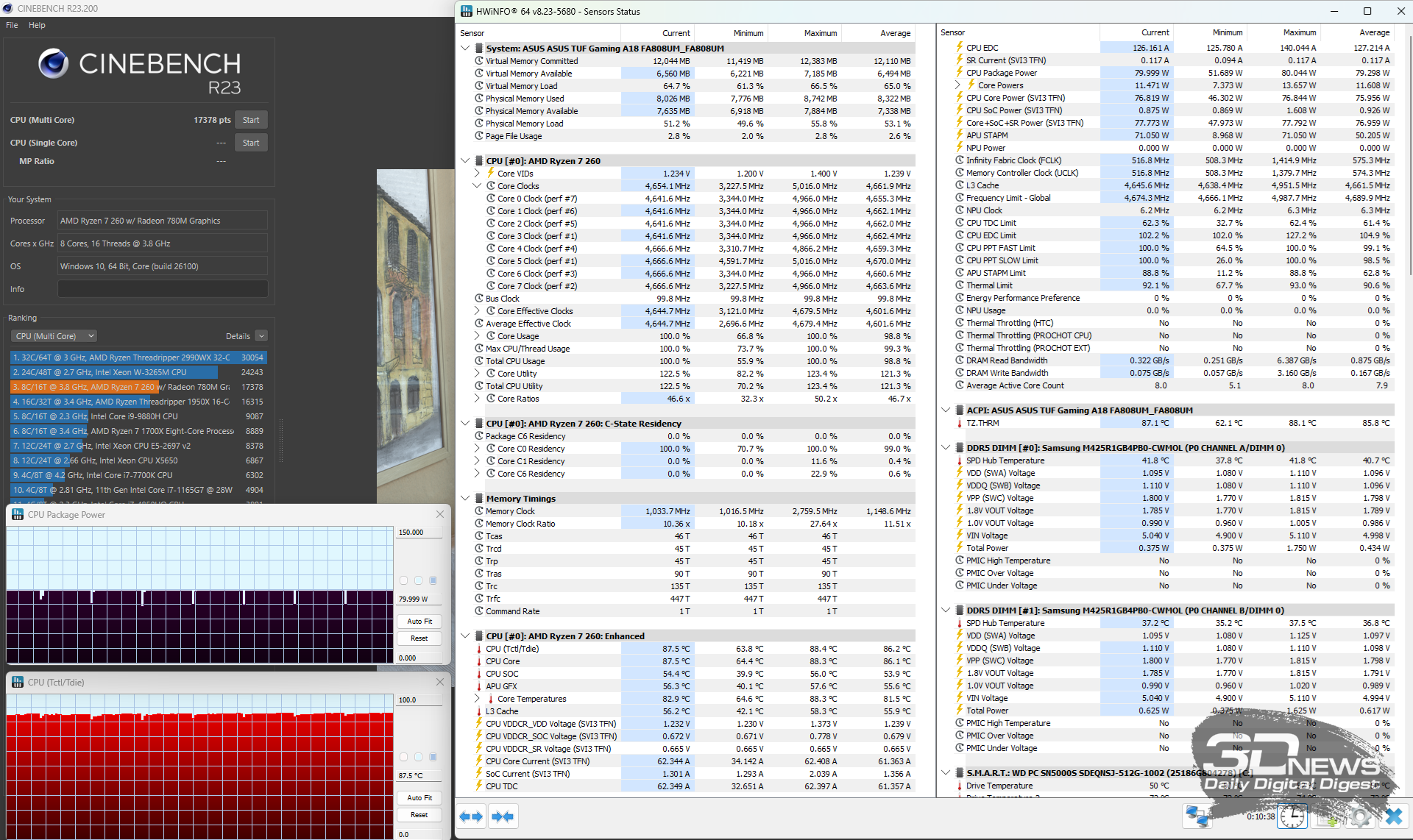Expand the Core Temperatures row
This screenshot has width=1413, height=840.
[x=477, y=699]
